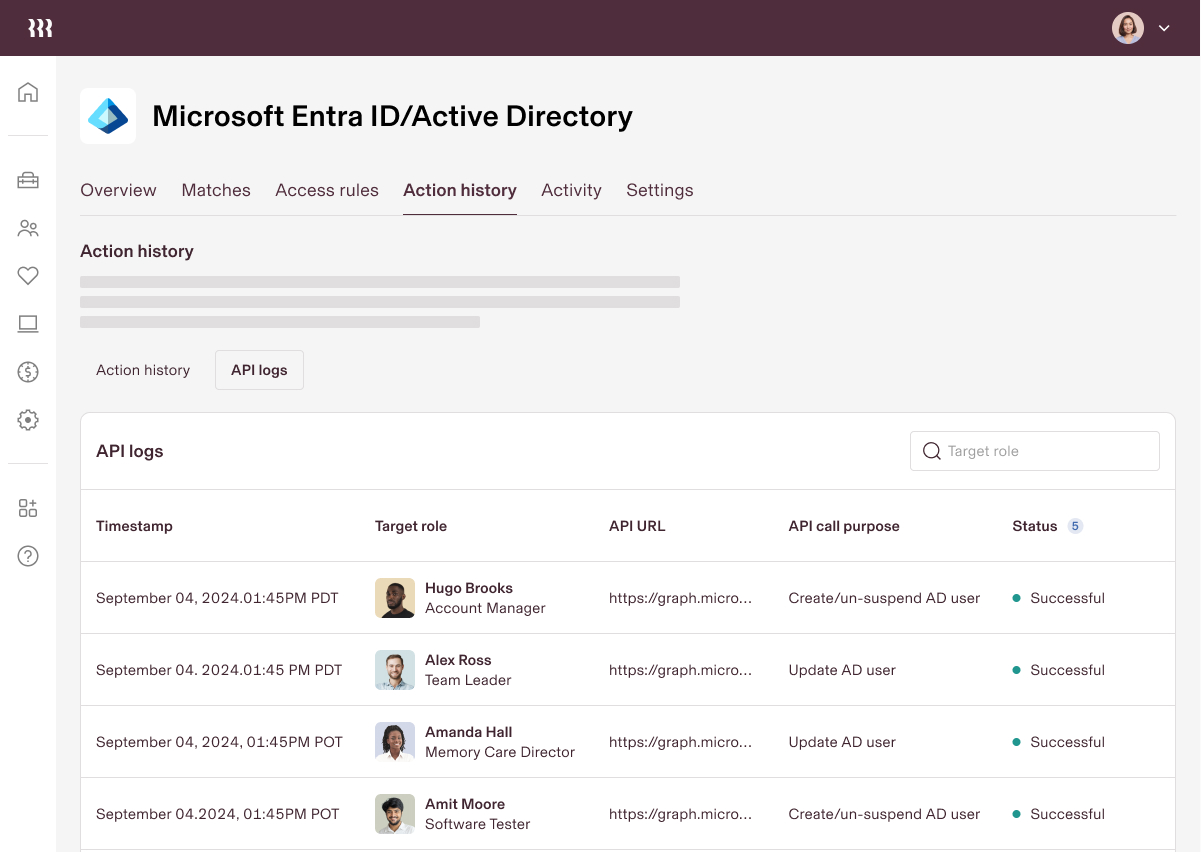Click Successful status in Amanda Hall row
Viewport: 1201px width, 852px height.
(1059, 742)
